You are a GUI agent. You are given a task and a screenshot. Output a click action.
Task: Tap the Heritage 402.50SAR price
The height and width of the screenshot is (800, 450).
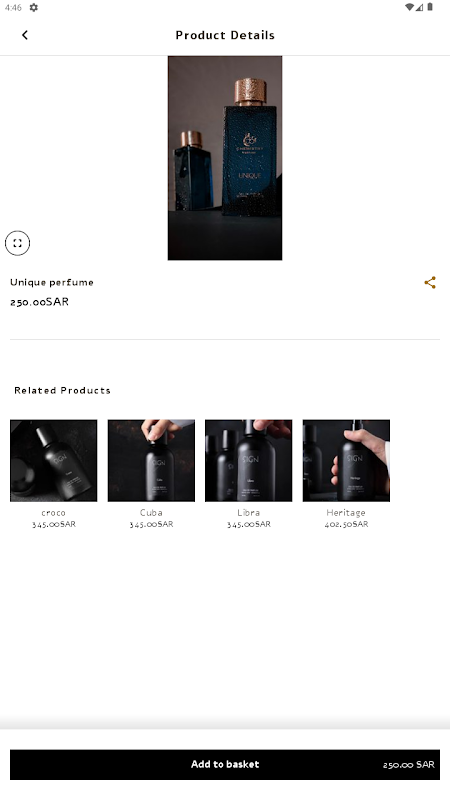point(346,524)
